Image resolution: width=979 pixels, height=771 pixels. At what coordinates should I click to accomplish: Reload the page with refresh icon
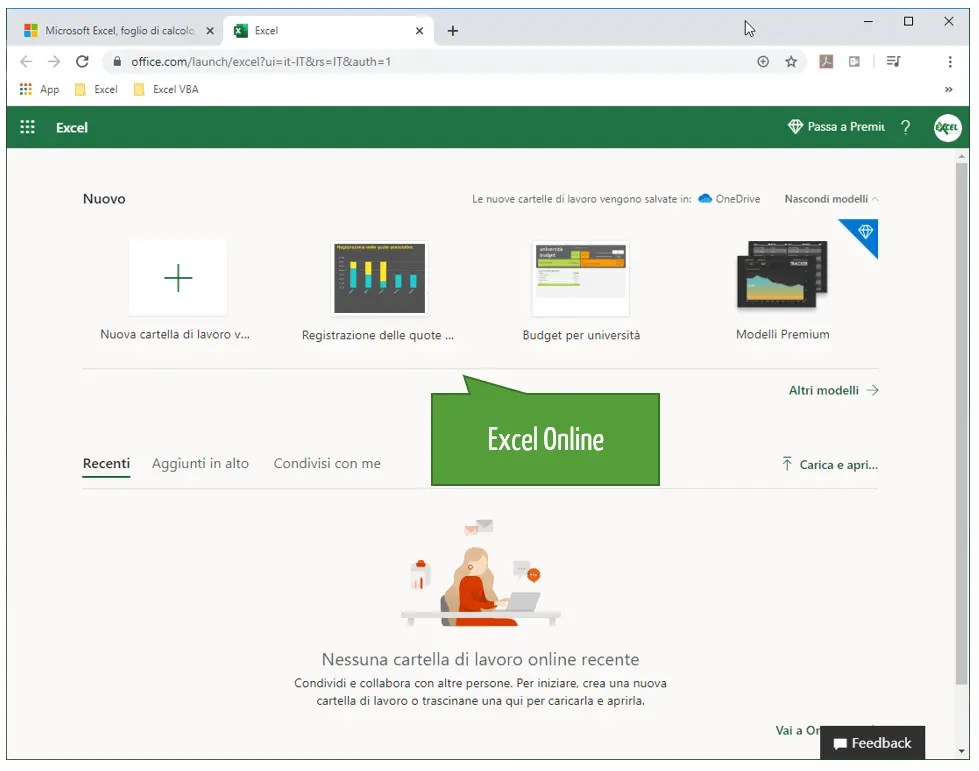82,61
